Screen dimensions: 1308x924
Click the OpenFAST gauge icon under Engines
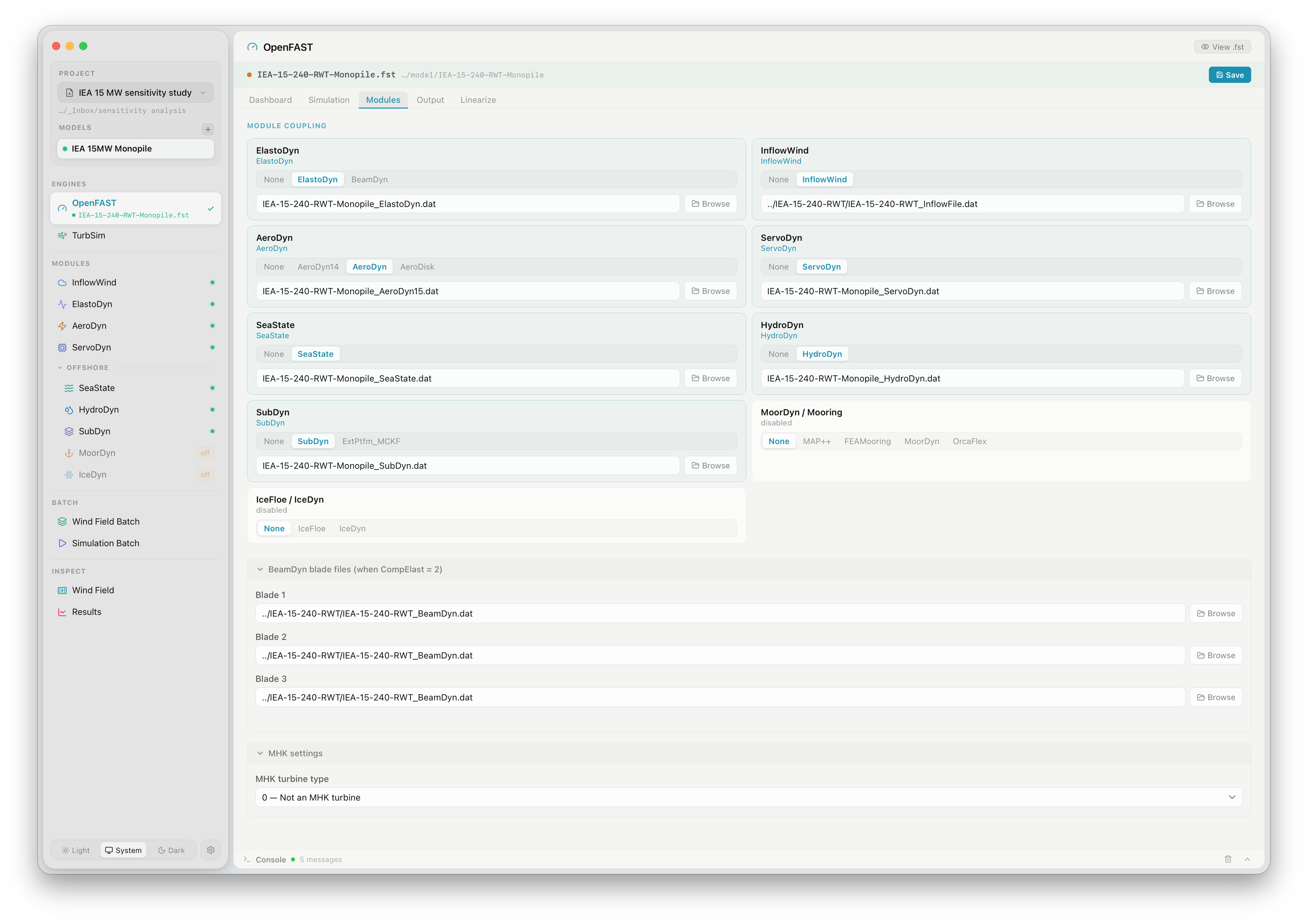62,208
